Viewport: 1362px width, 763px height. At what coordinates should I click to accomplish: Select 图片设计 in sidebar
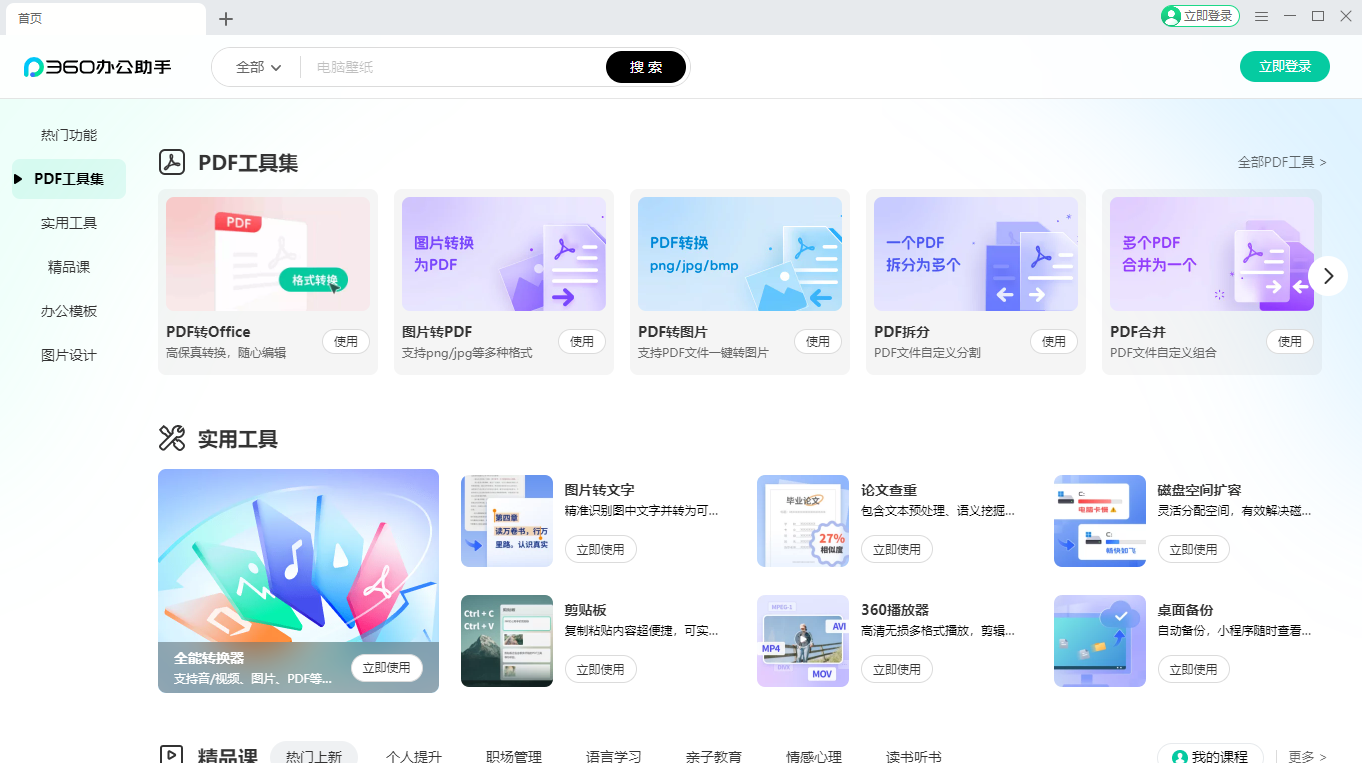click(69, 355)
